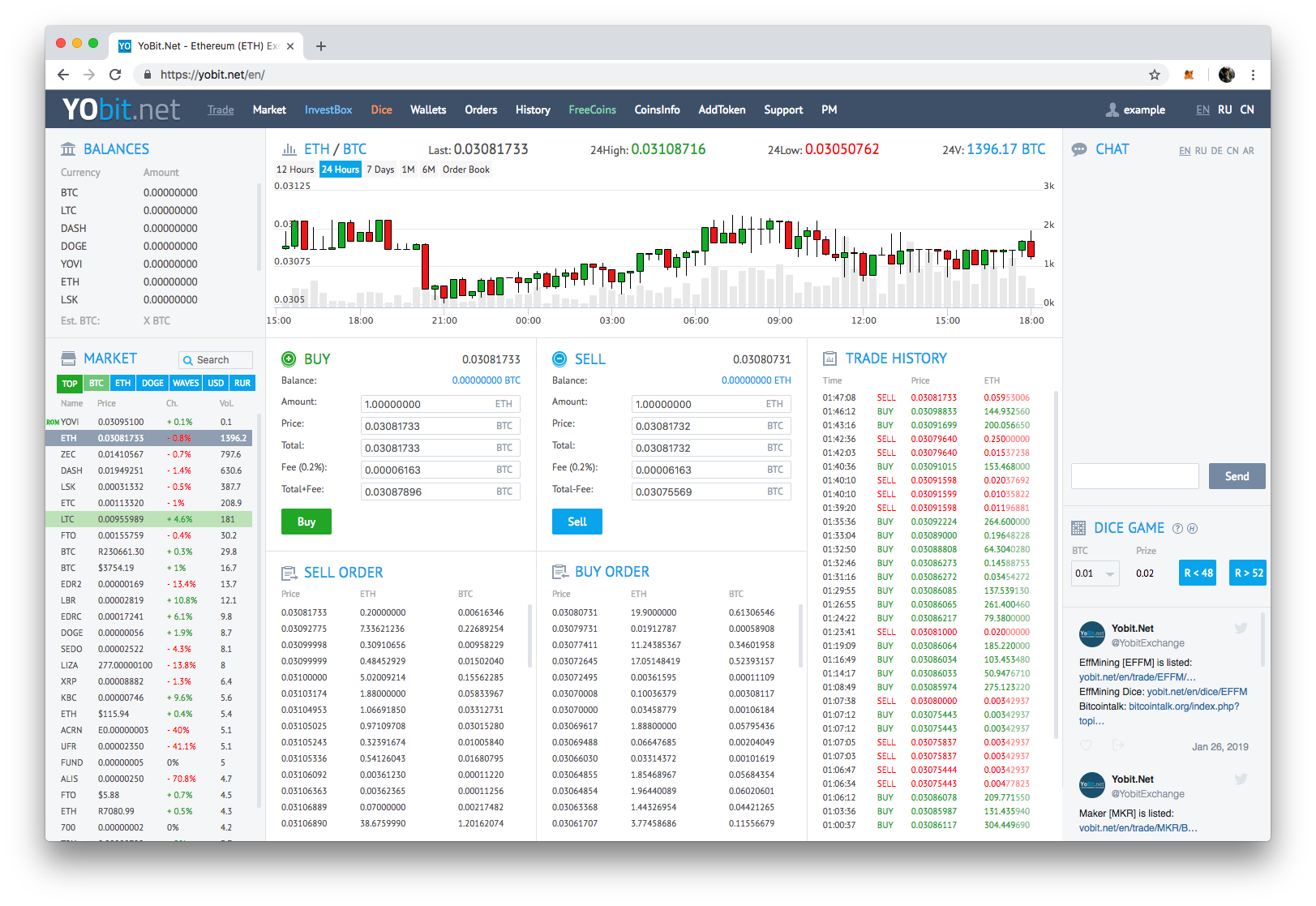Switch chart to Order Book
The height and width of the screenshot is (906, 1316).
(466, 170)
